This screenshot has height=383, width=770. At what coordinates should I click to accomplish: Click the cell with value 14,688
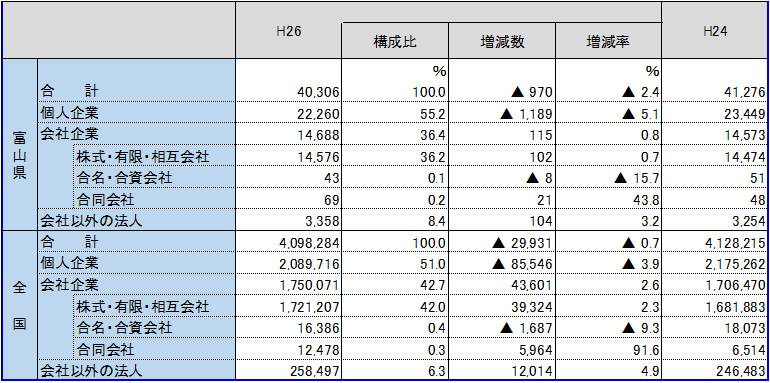coord(288,135)
